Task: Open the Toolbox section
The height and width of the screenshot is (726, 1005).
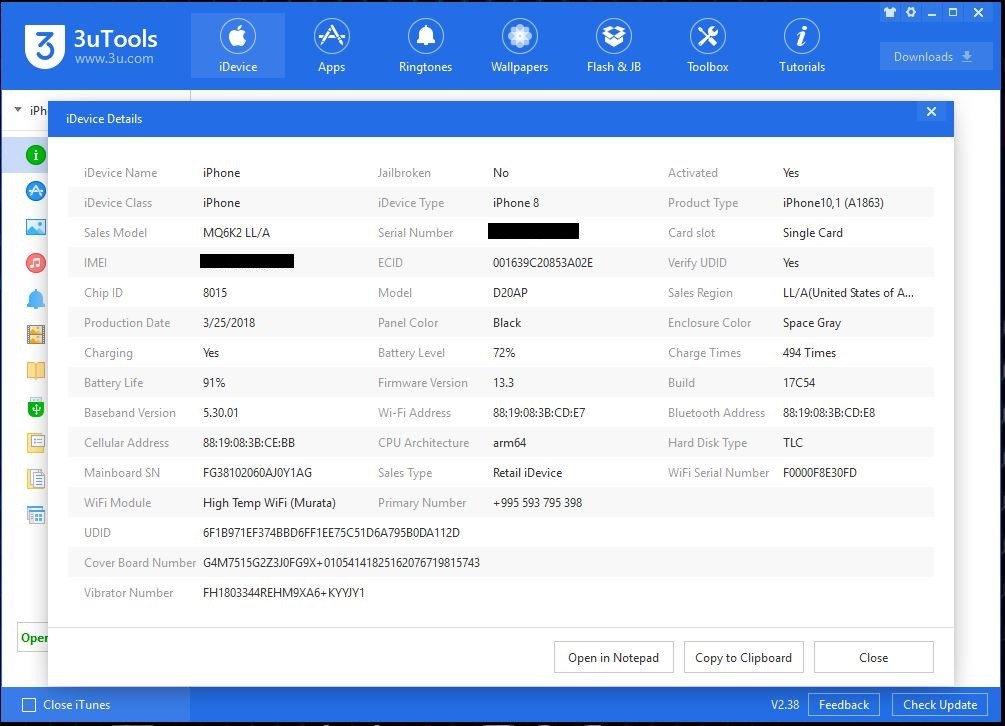Action: (707, 46)
